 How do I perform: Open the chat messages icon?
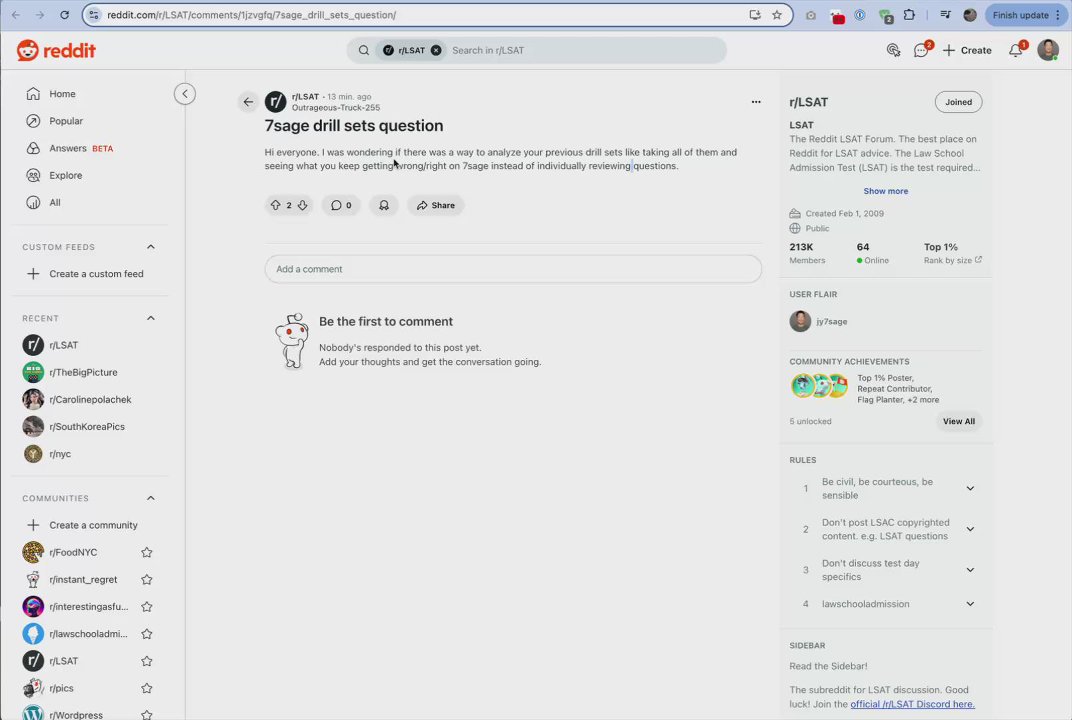921,51
